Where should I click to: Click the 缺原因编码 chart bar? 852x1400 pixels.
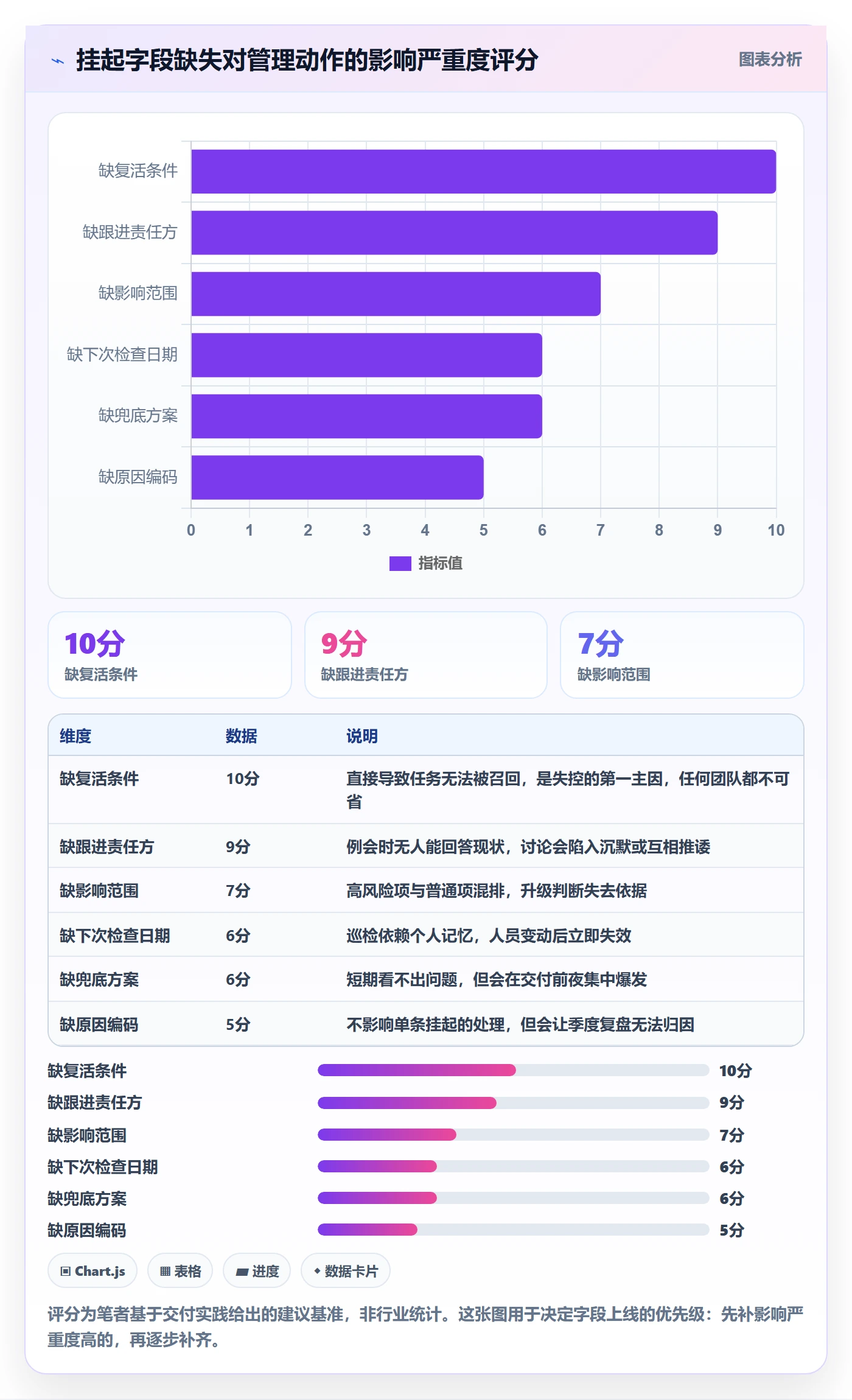coord(337,477)
